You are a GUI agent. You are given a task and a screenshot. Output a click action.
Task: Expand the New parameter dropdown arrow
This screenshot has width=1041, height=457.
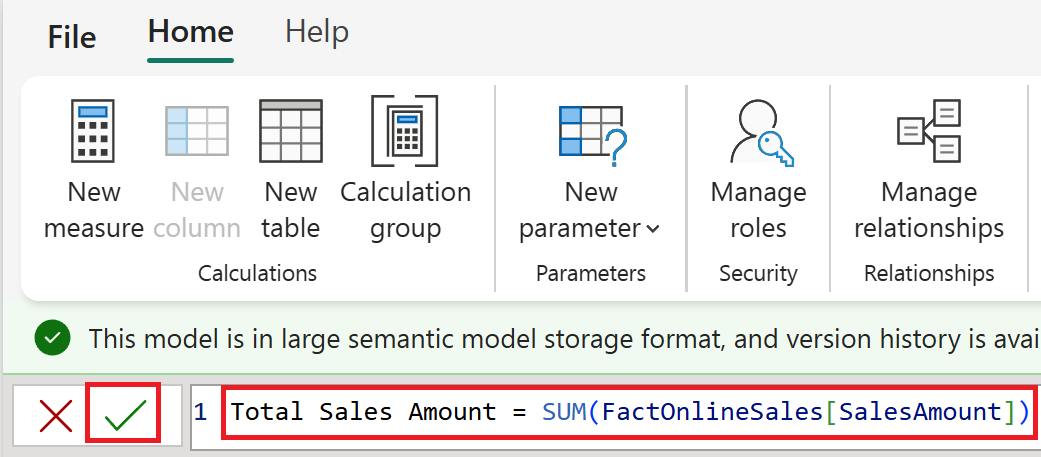653,229
